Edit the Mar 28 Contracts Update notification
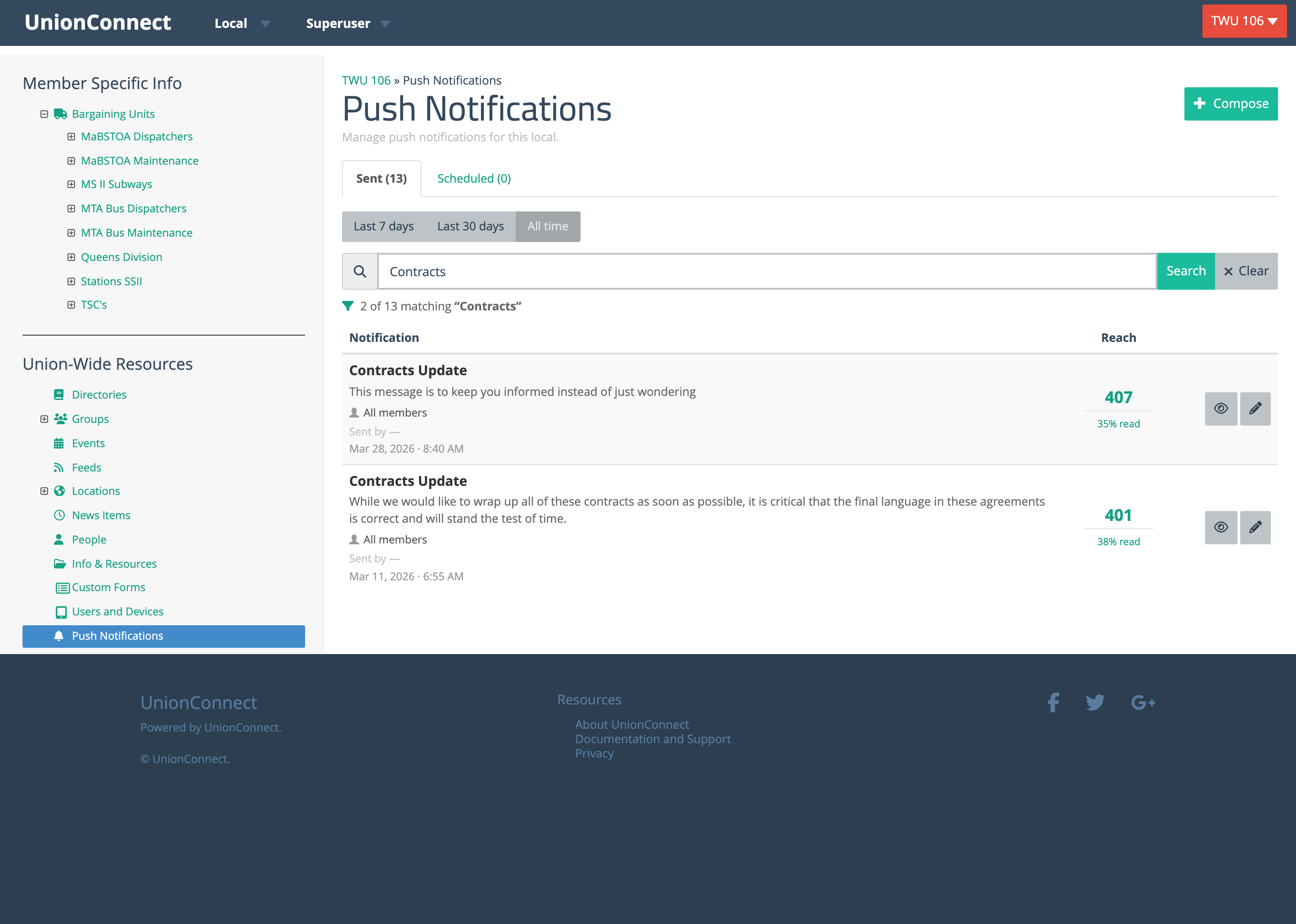1296x924 pixels. (1255, 408)
